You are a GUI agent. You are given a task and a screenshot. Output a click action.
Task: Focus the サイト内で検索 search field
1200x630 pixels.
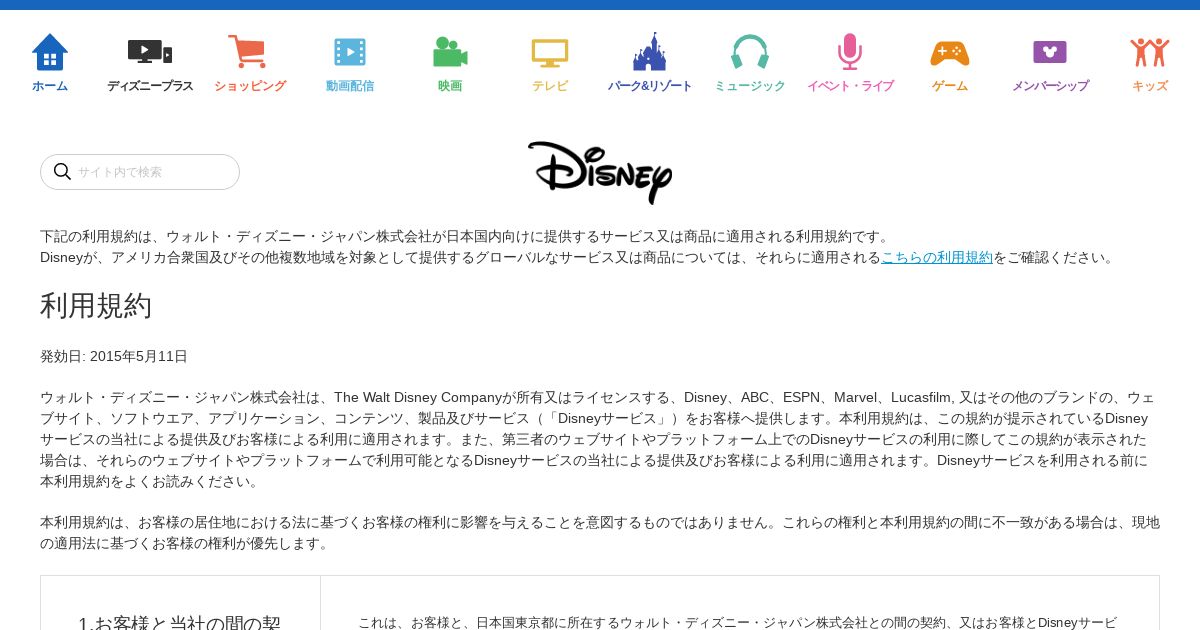(140, 172)
